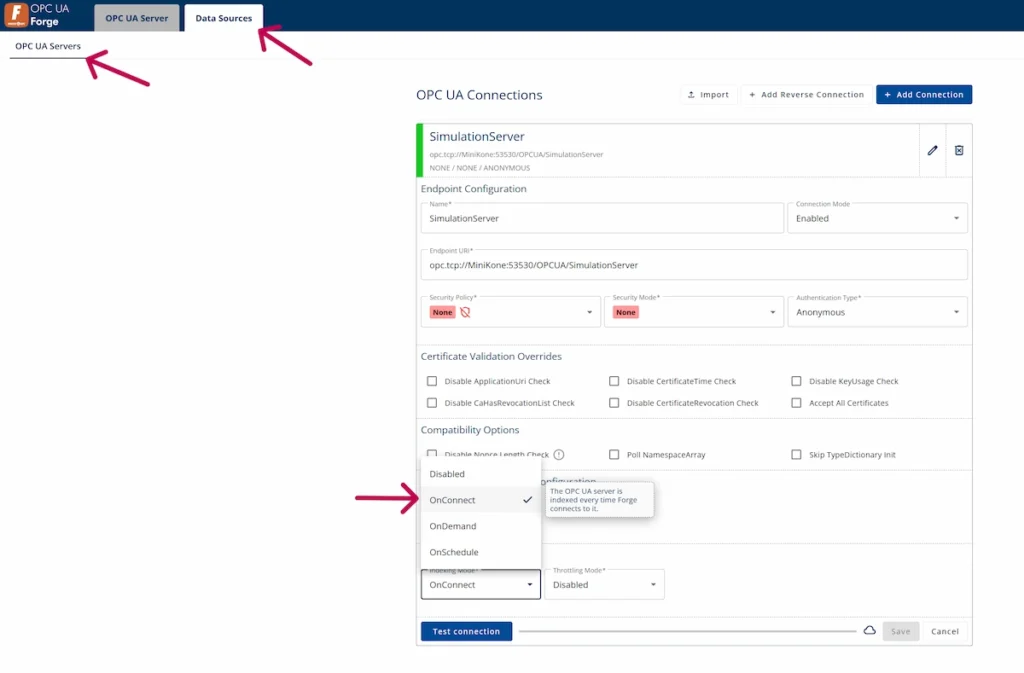Click the delete icon for SimulationServer
This screenshot has height=673, width=1024.
959,151
